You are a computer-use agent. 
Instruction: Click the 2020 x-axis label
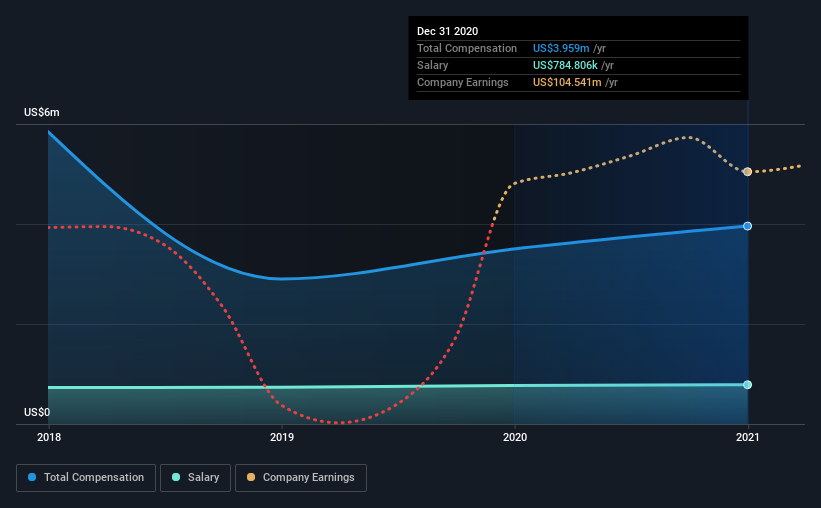515,437
